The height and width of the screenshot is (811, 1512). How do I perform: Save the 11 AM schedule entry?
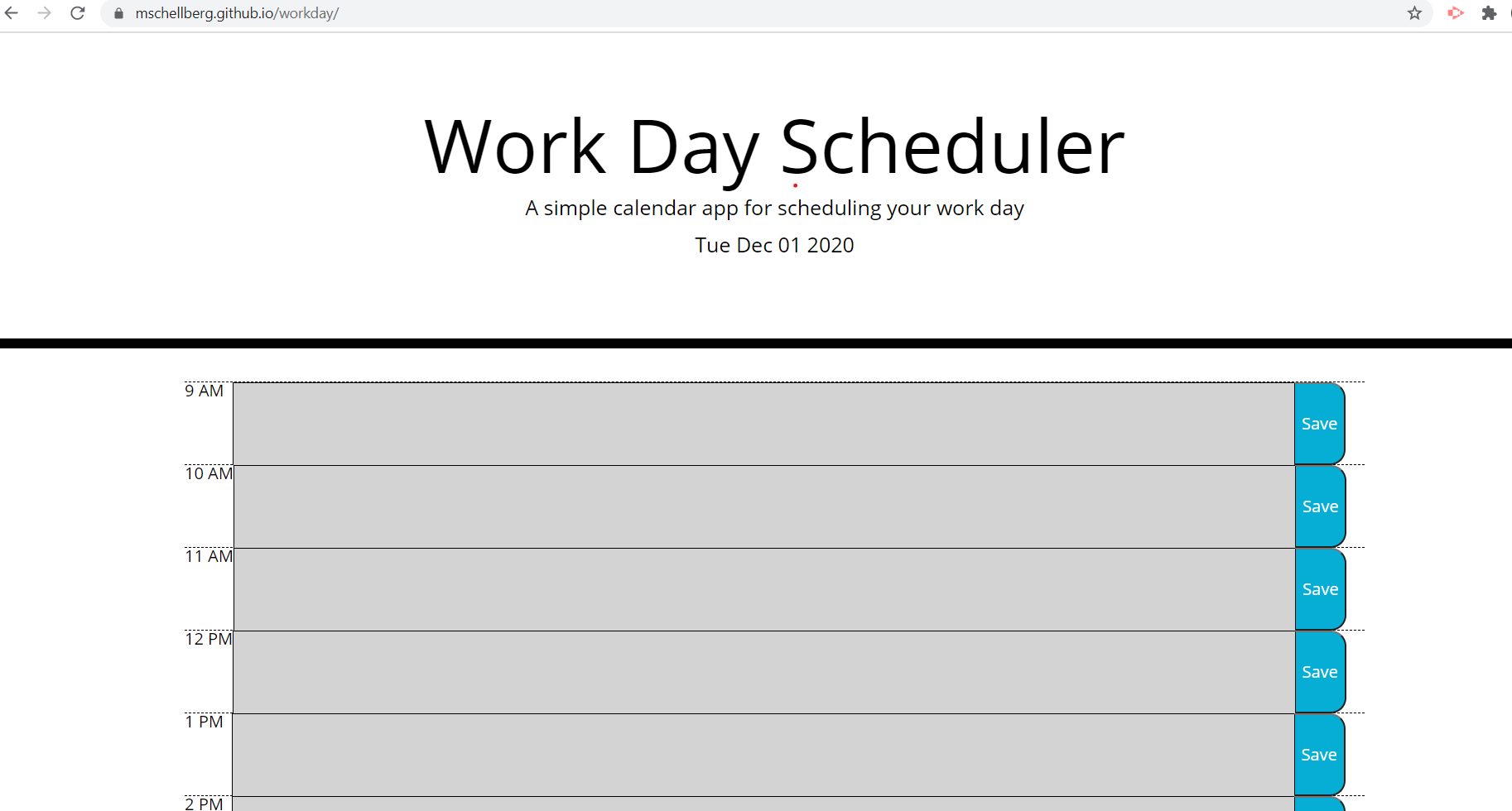(x=1318, y=588)
